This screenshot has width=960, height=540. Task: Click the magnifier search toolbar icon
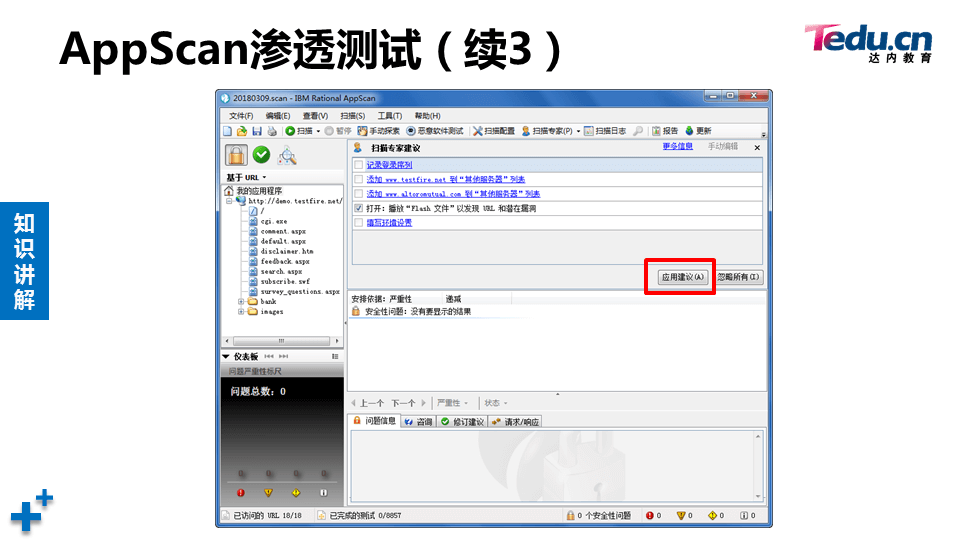638,131
